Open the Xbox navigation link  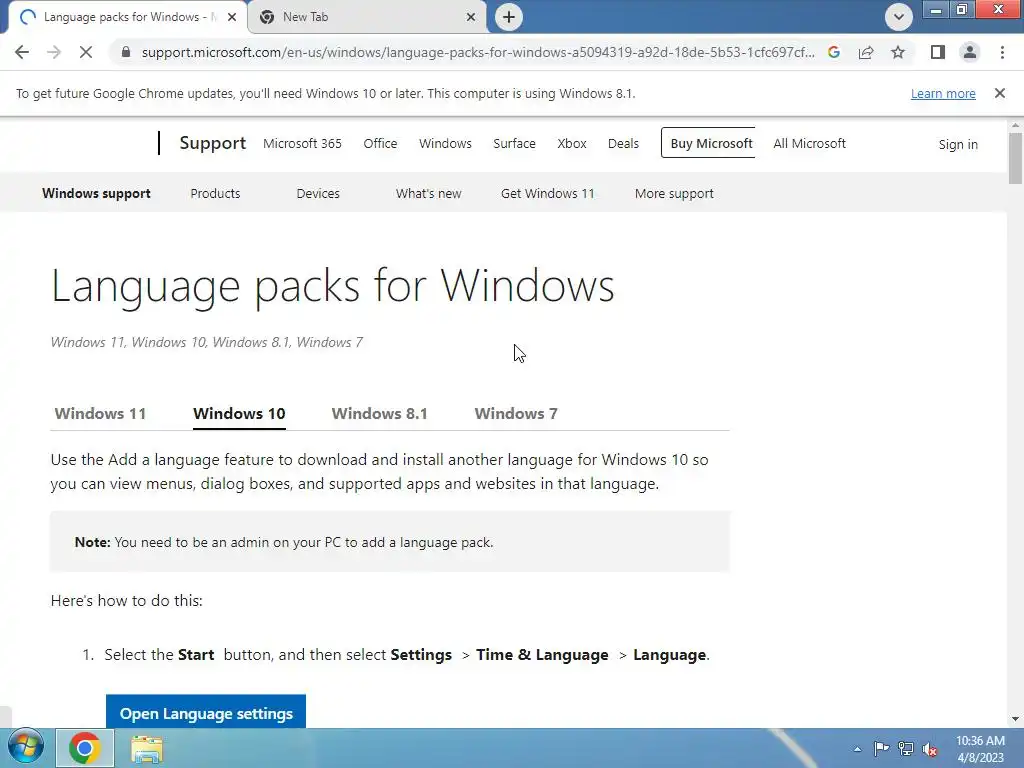(571, 143)
